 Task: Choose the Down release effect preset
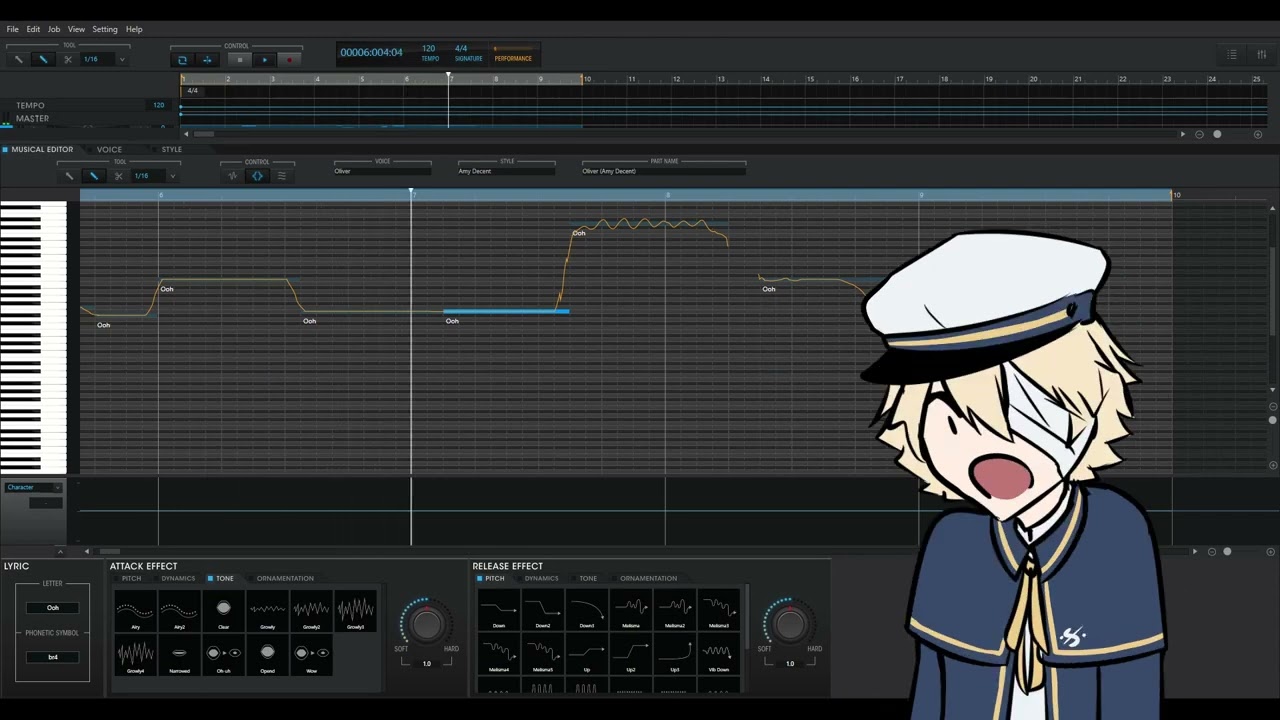(498, 611)
